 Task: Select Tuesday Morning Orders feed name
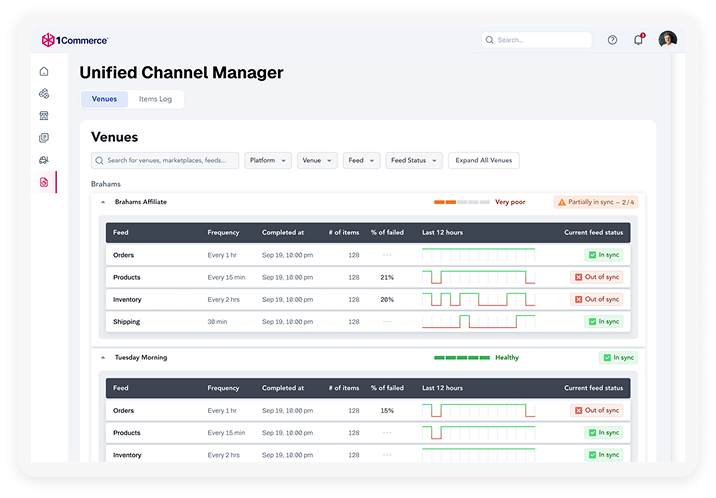point(123,411)
